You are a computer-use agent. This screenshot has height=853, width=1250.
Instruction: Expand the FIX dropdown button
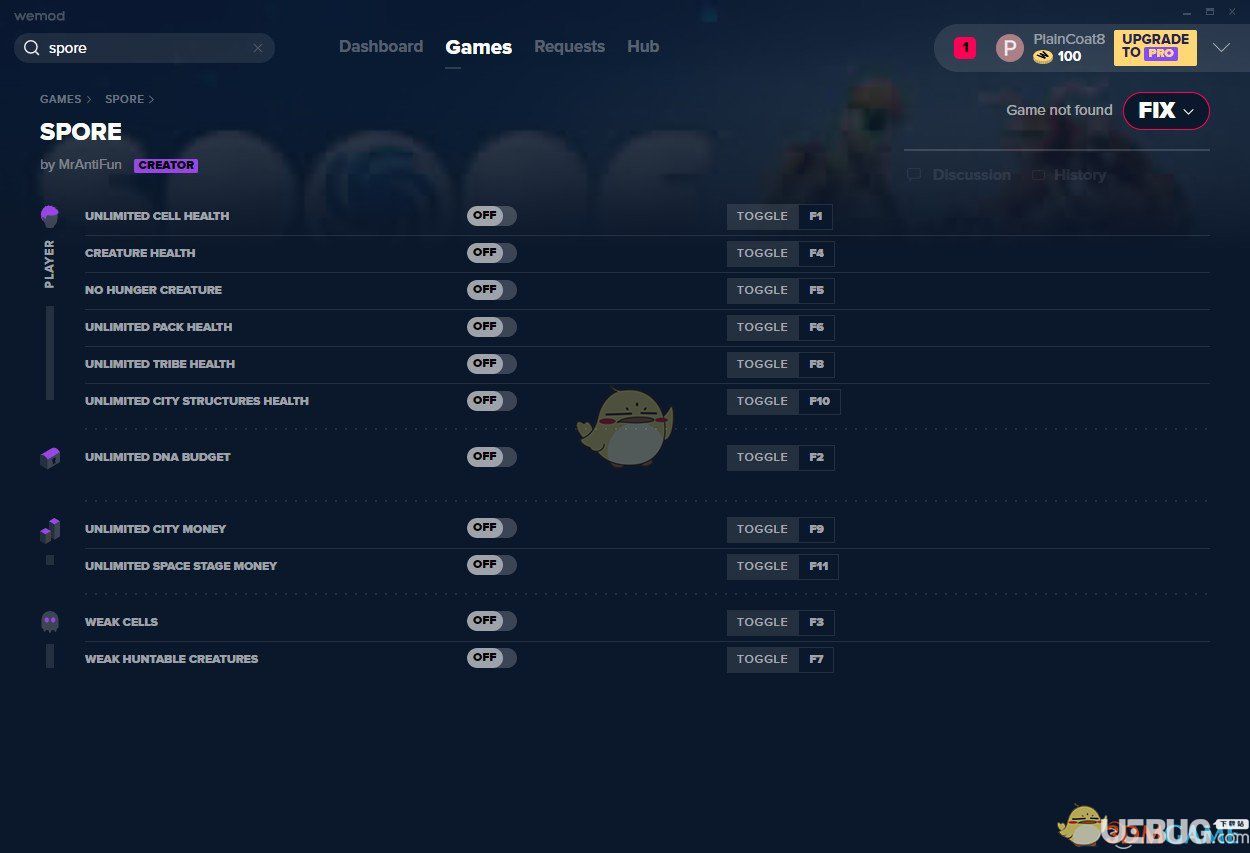pos(1166,111)
